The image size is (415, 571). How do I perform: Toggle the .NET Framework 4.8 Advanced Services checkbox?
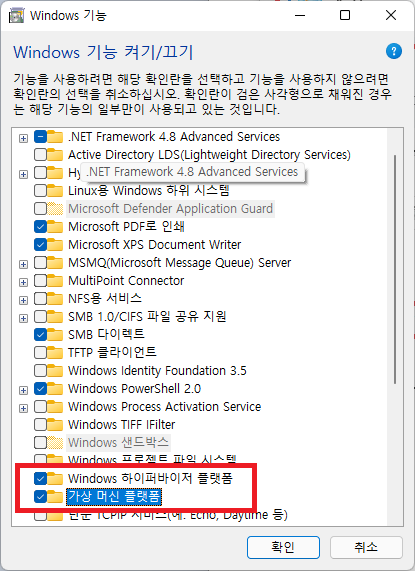pos(40,137)
